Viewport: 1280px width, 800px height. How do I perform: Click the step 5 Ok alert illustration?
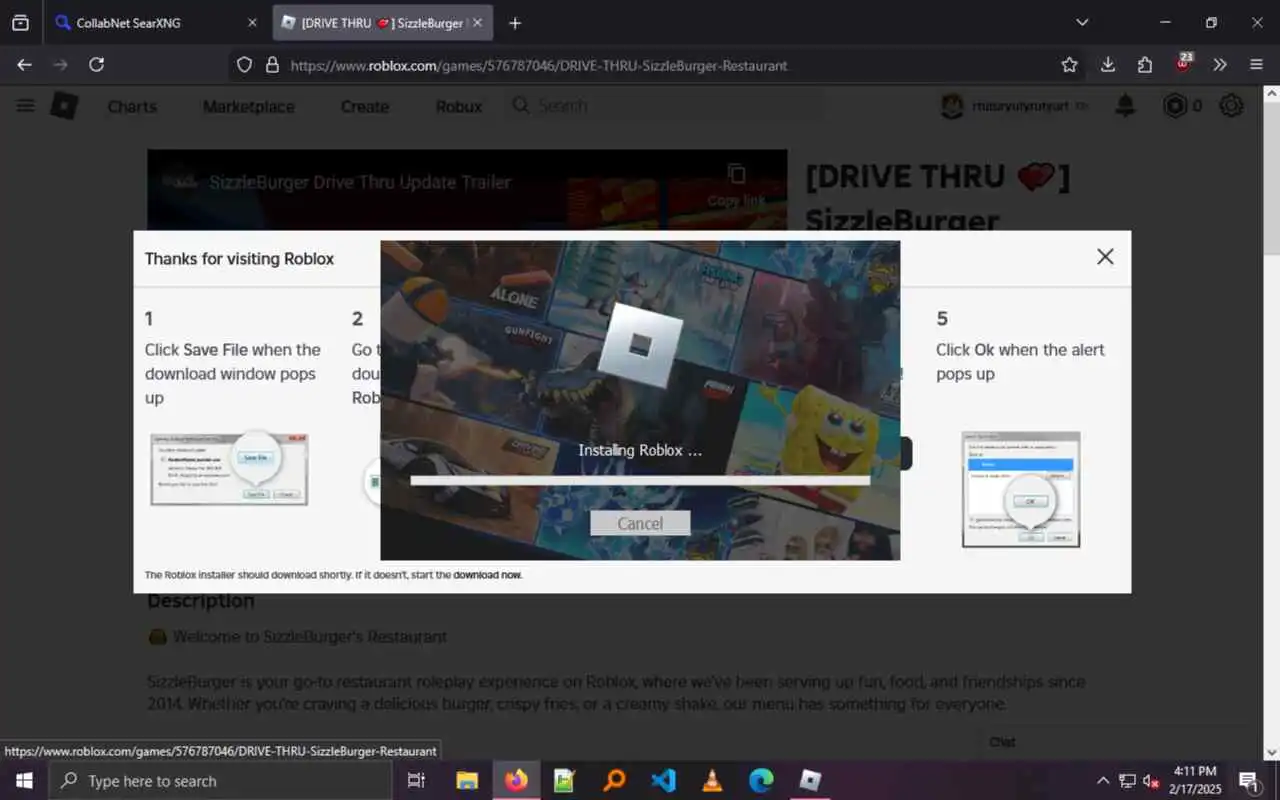point(1021,489)
